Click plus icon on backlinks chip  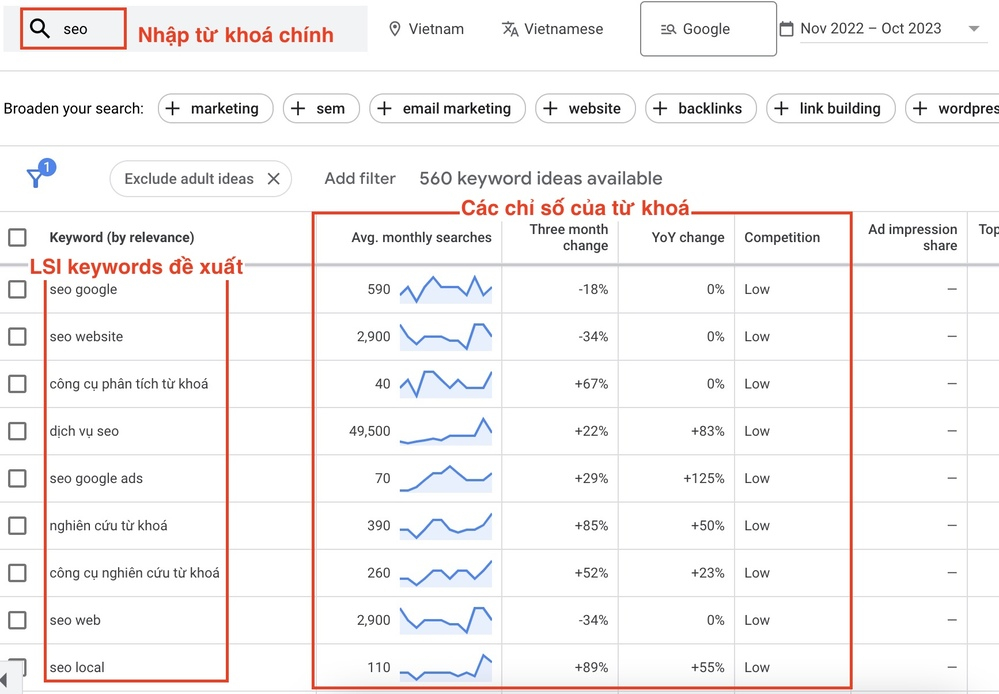pos(660,108)
